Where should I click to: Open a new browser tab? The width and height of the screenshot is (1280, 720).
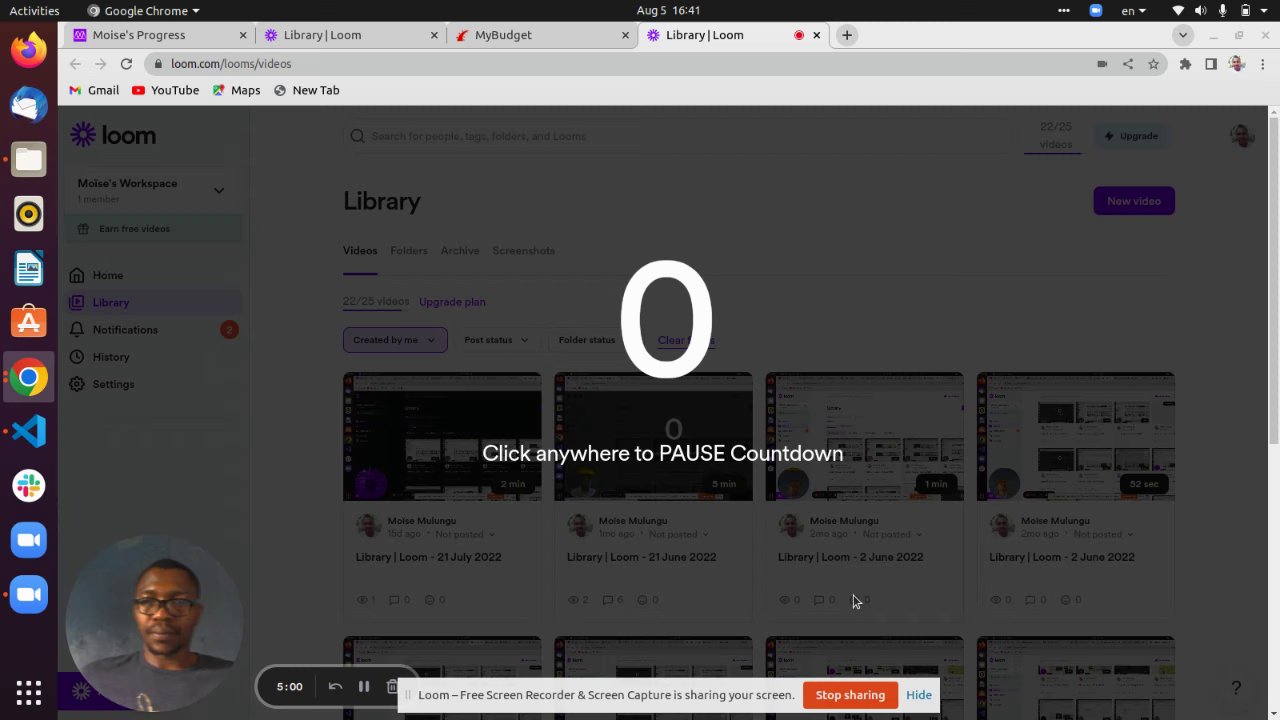[847, 35]
